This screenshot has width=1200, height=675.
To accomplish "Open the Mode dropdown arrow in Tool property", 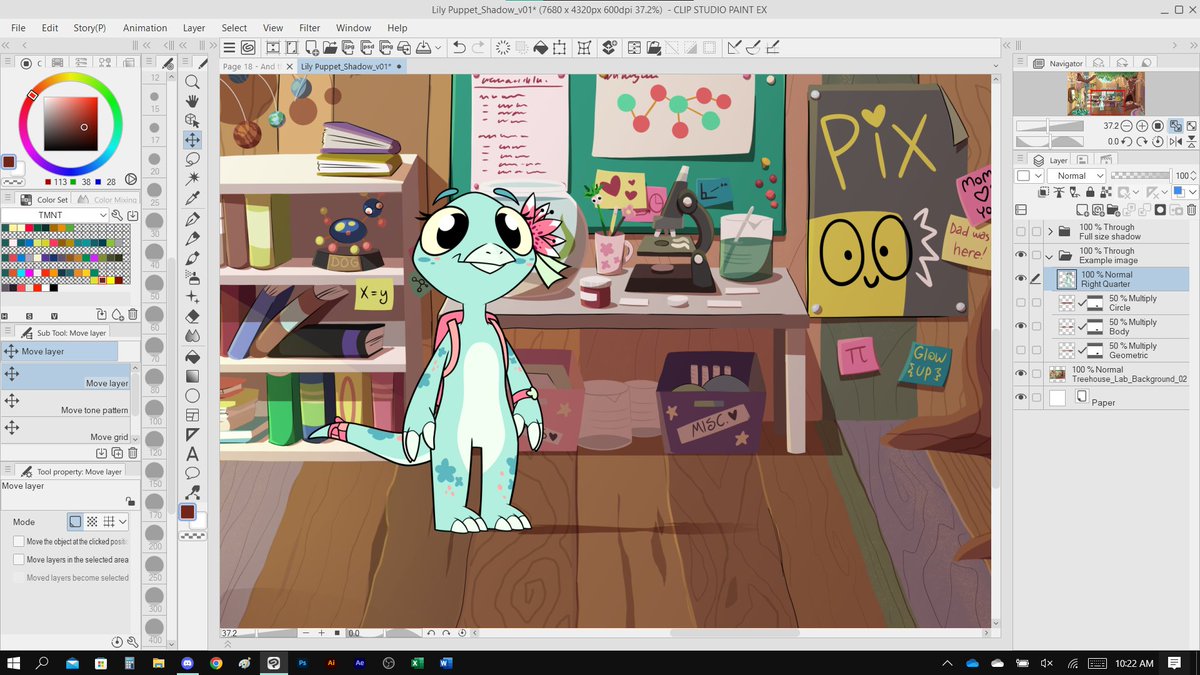I will [123, 522].
